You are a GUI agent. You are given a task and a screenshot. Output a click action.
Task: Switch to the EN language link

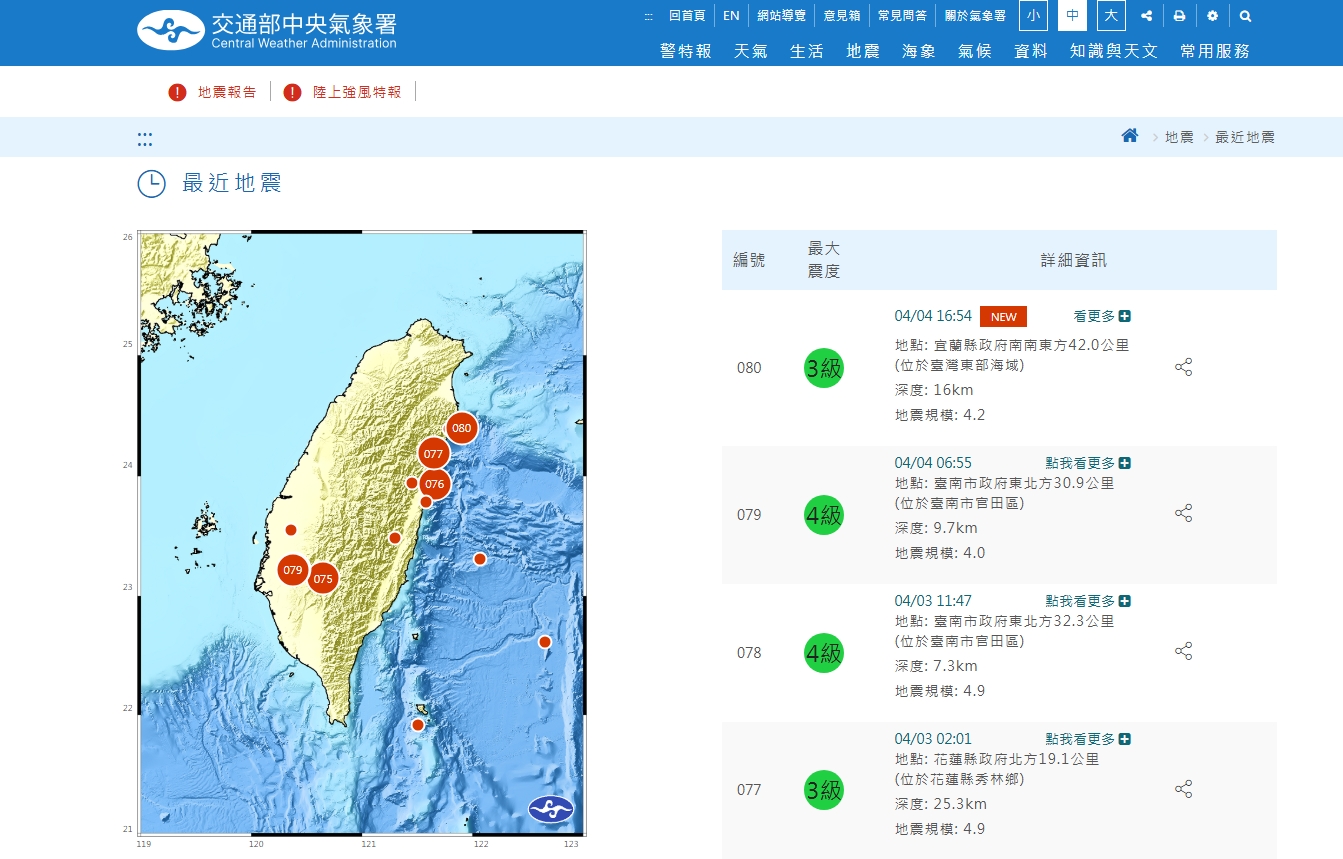click(731, 16)
